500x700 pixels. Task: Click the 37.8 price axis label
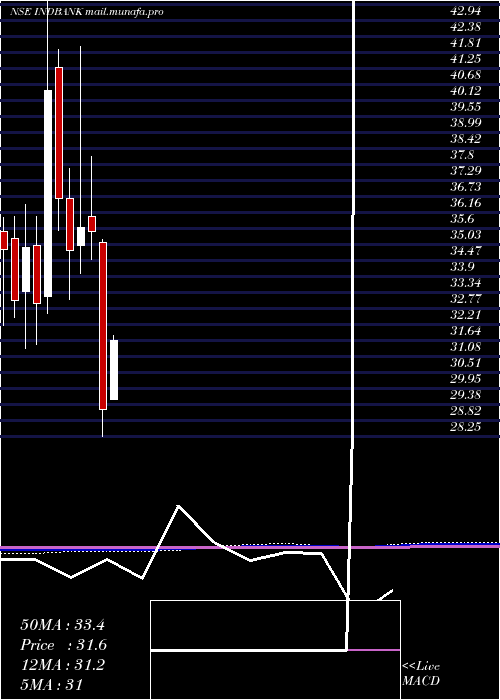pos(462,155)
